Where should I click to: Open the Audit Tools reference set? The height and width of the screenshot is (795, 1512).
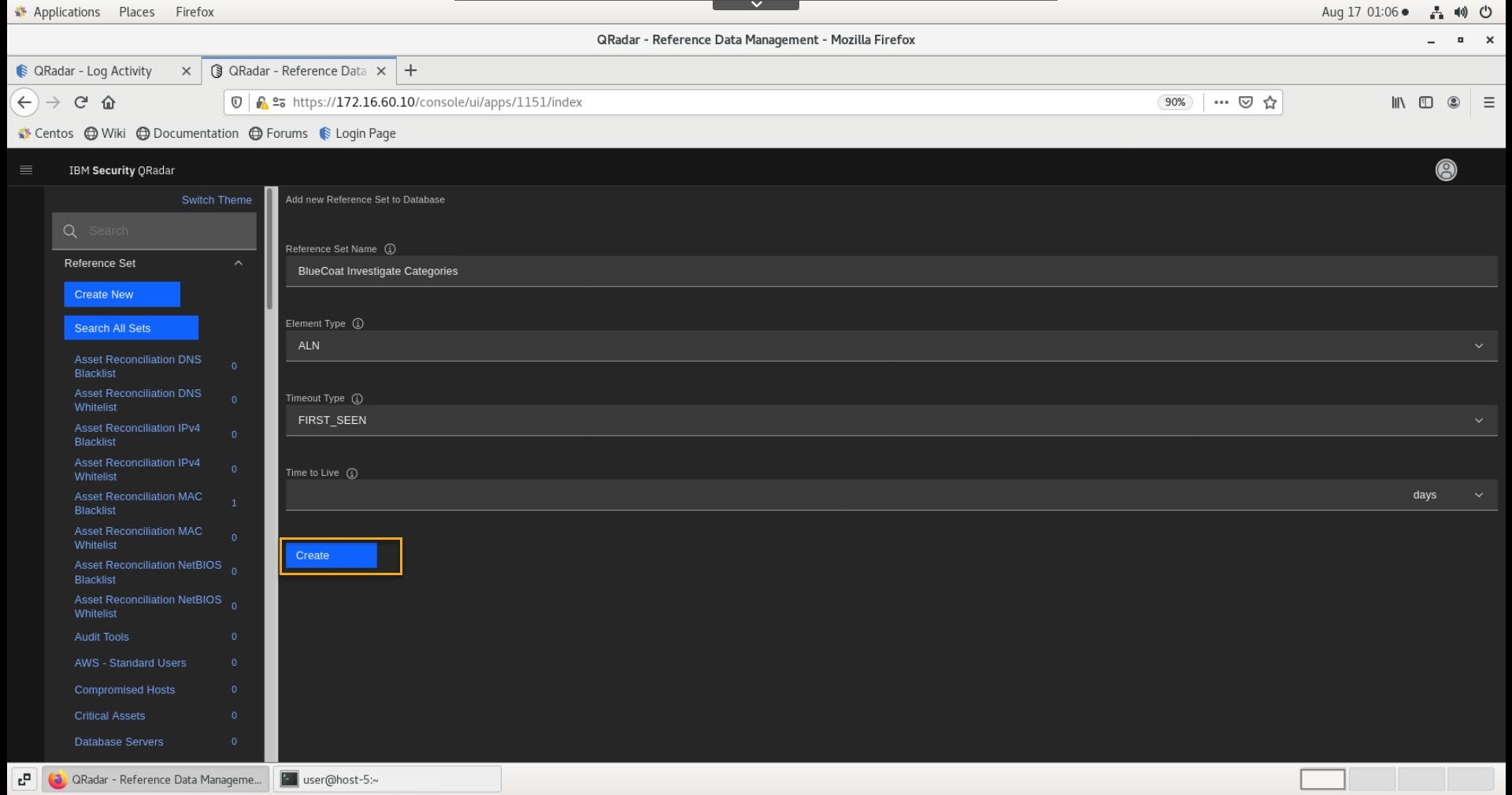tap(102, 637)
